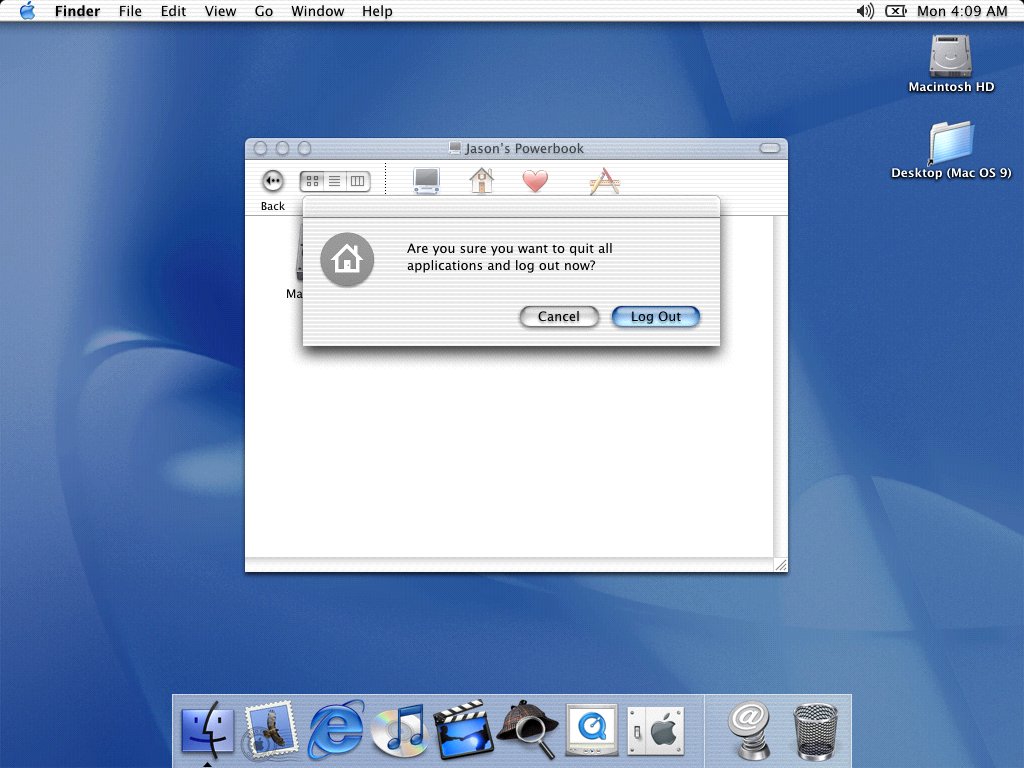The width and height of the screenshot is (1024, 768).
Task: Toggle the Finder toolbar with the pill button
Action: pyautogui.click(x=770, y=148)
